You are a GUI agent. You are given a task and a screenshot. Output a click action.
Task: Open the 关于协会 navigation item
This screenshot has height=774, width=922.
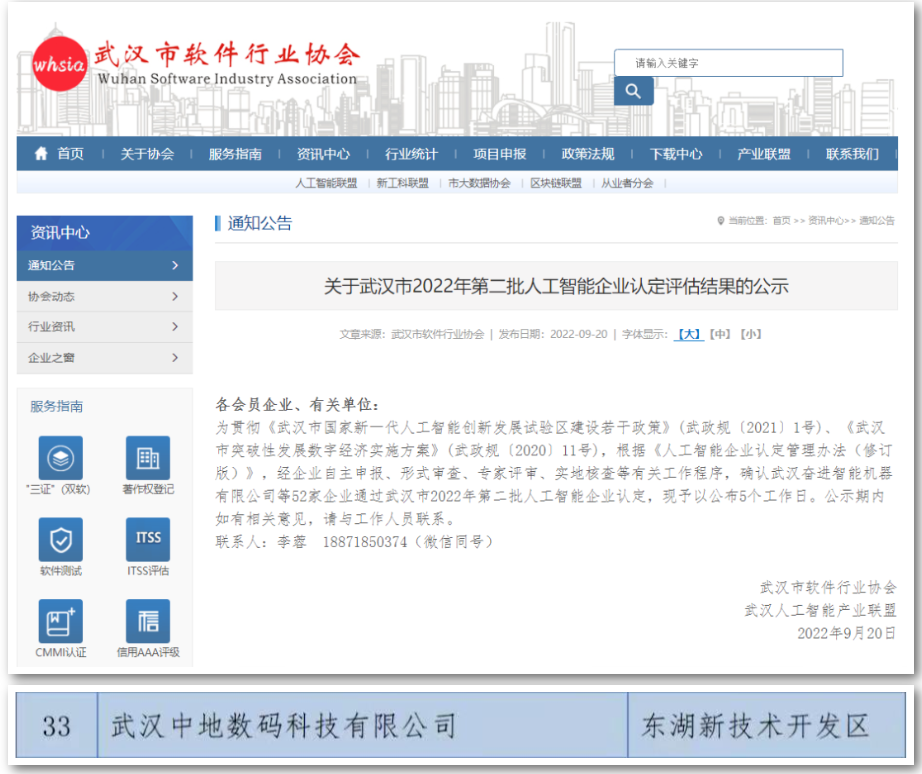(147, 154)
